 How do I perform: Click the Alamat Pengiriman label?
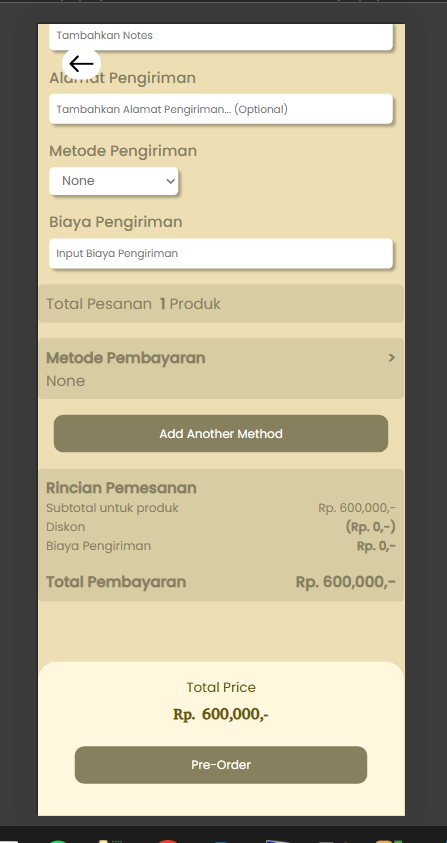point(123,78)
